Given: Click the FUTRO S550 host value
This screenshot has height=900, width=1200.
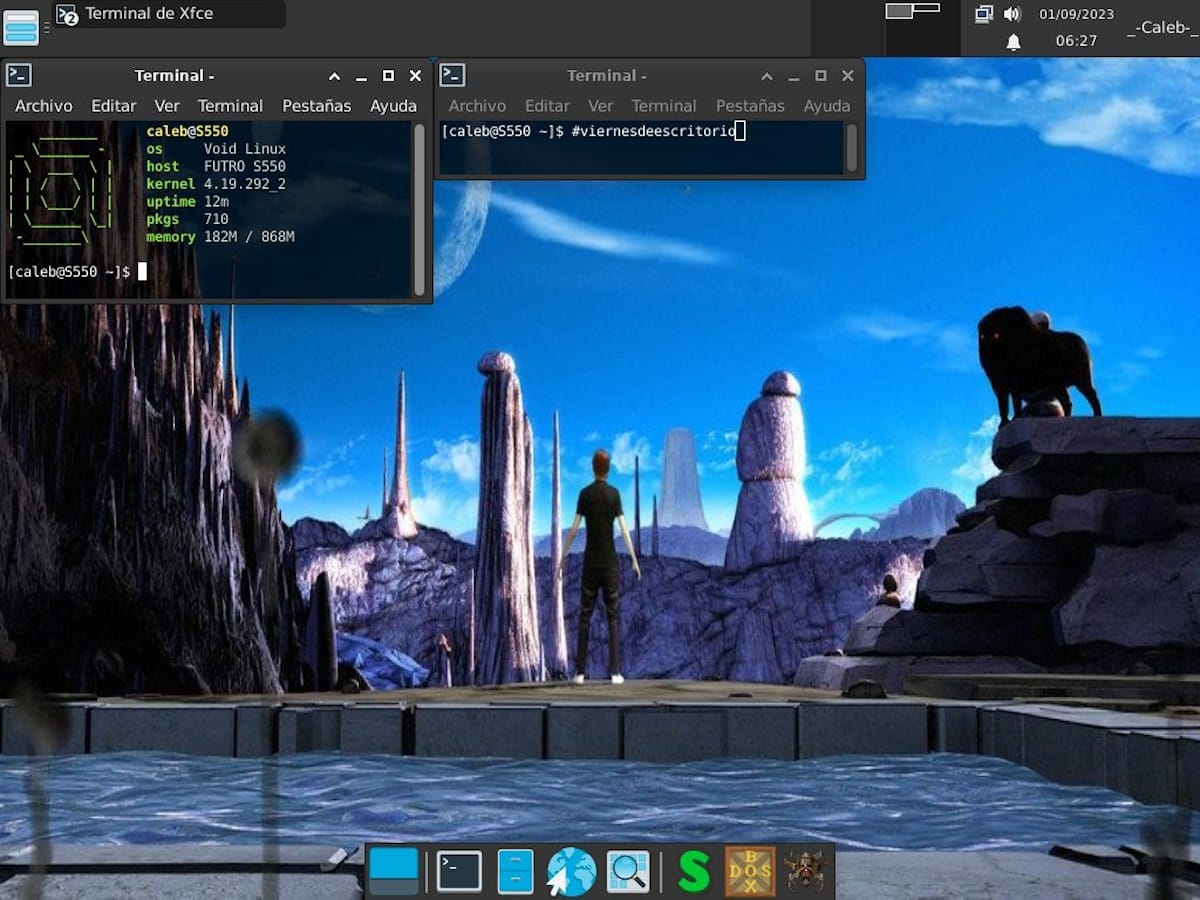Looking at the screenshot, I should (245, 167).
